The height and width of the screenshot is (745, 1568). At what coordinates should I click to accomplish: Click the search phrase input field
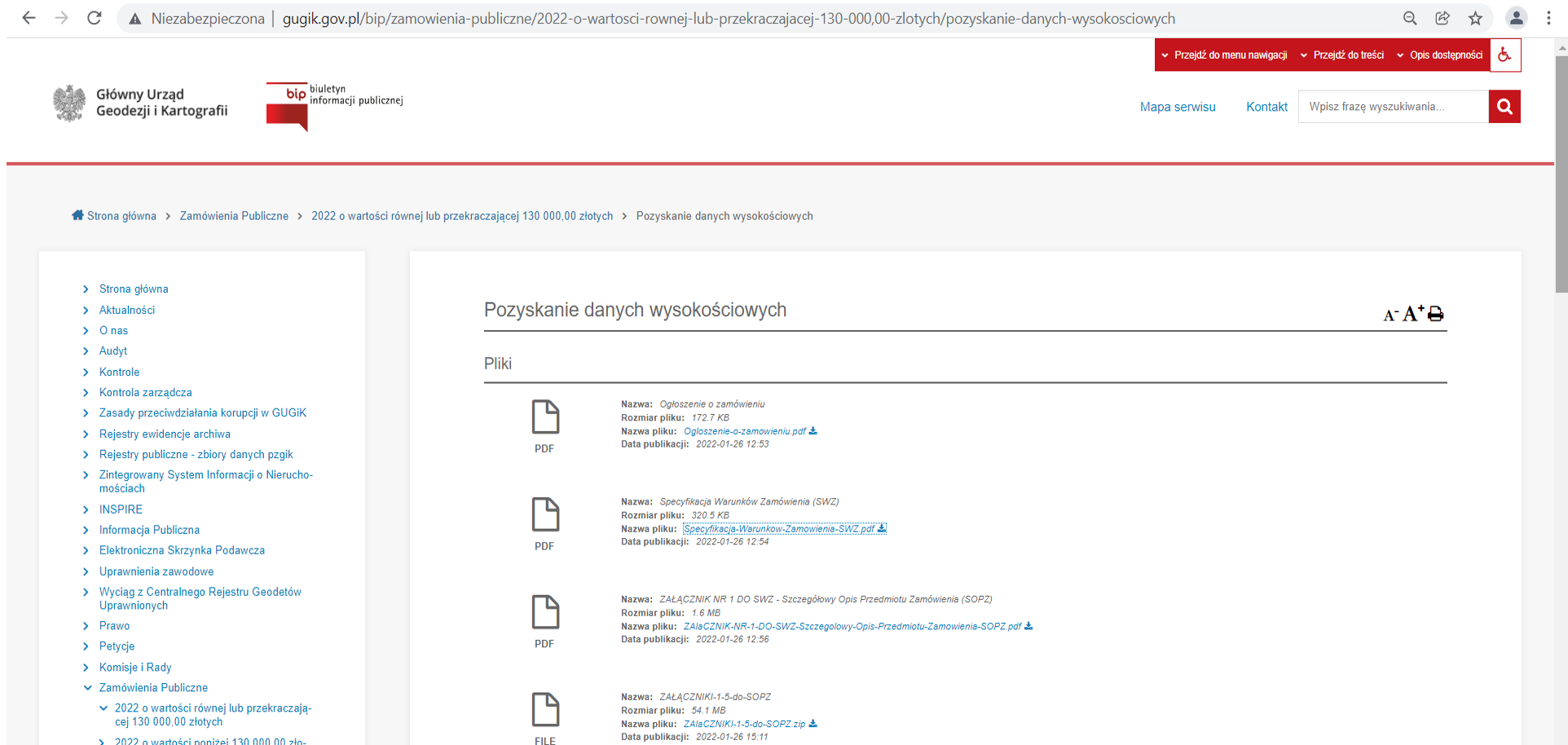(1393, 107)
